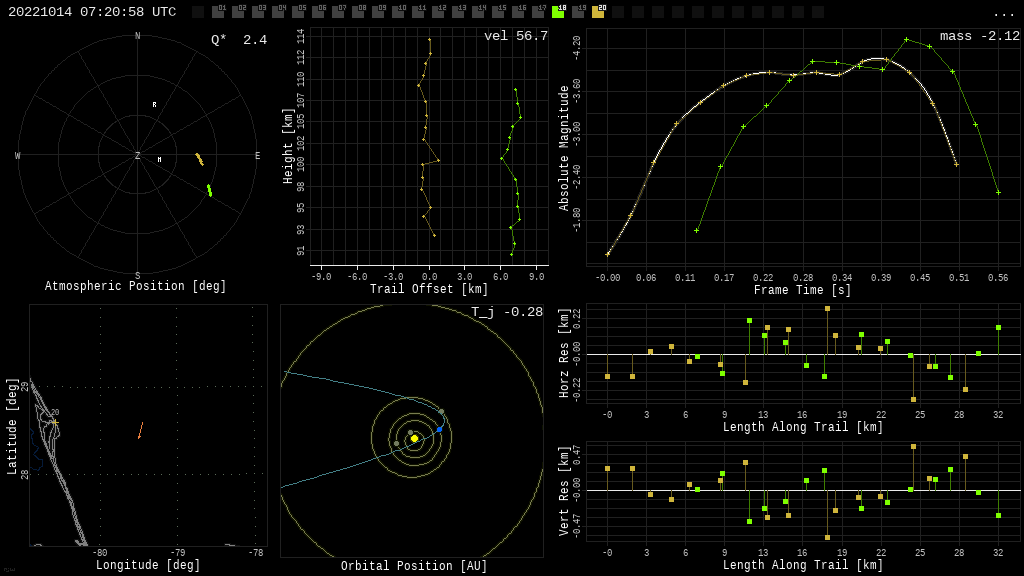The image size is (1024, 576).
Task: Click the red meteor ground track on map
Action: (140, 430)
